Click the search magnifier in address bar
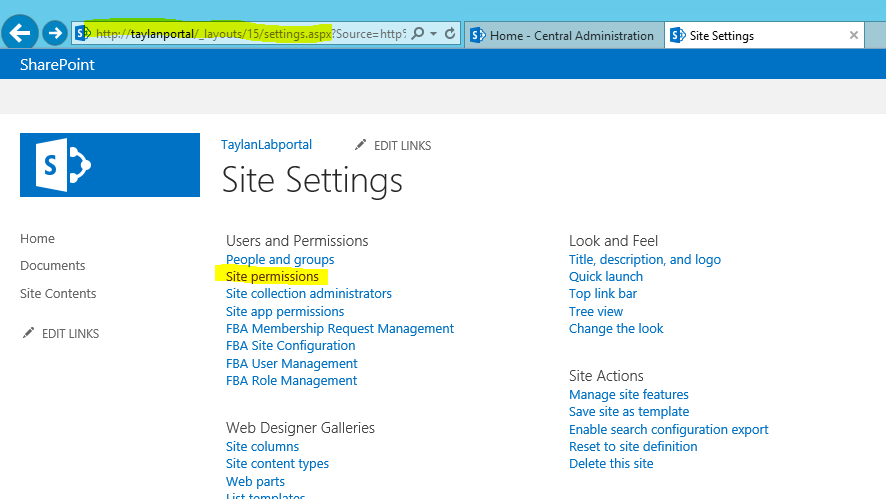Image resolution: width=886 pixels, height=499 pixels. pyautogui.click(x=418, y=34)
